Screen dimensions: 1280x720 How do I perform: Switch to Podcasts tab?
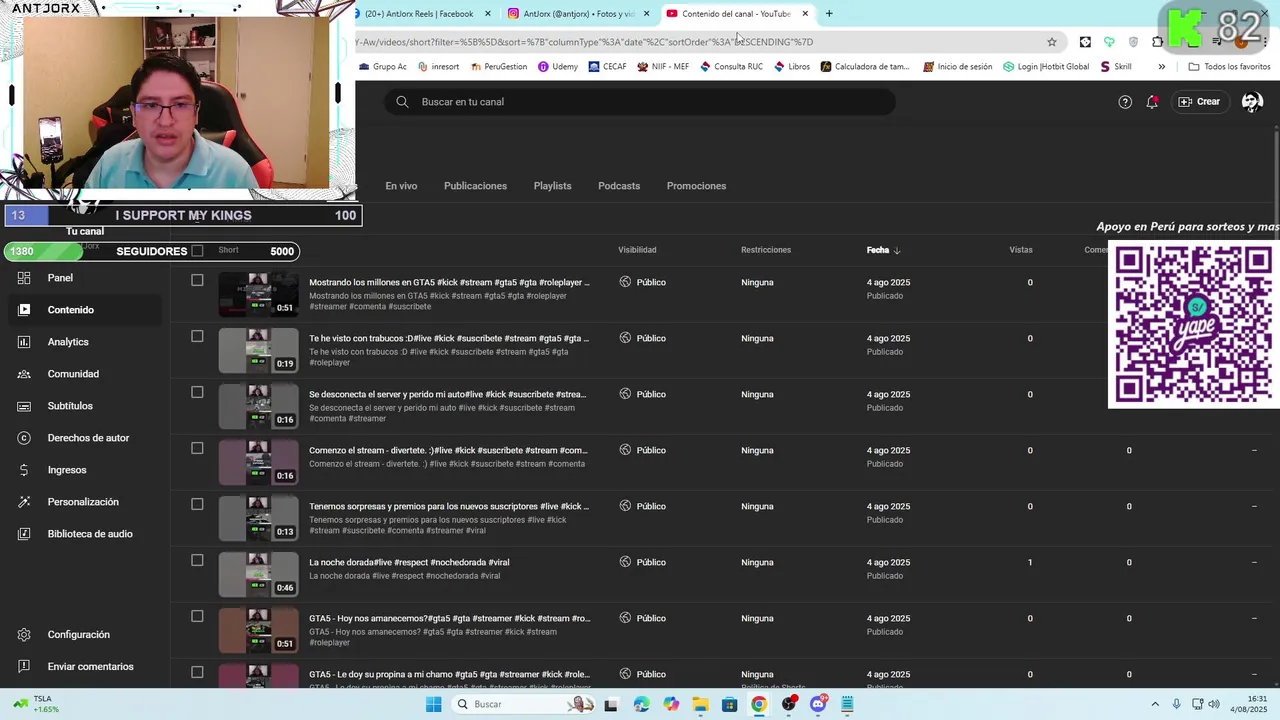pos(619,186)
